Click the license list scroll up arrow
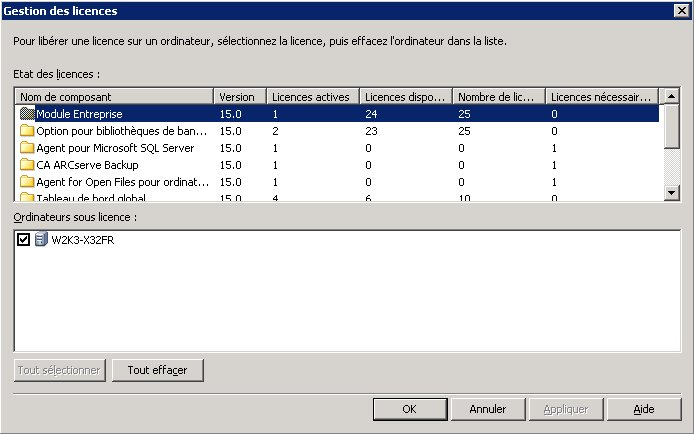 [671, 96]
